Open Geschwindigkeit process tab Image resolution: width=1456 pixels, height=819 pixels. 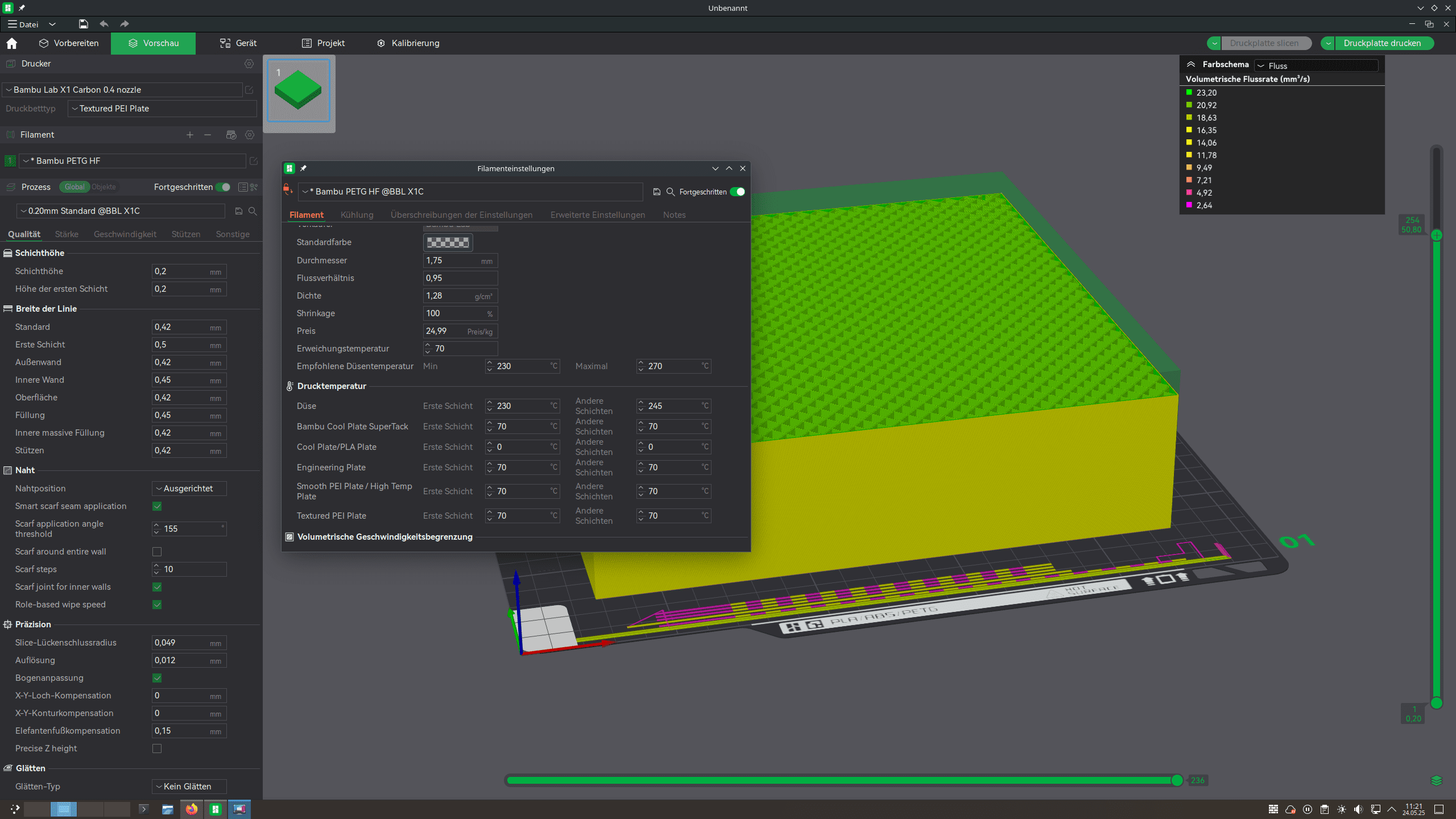[125, 234]
